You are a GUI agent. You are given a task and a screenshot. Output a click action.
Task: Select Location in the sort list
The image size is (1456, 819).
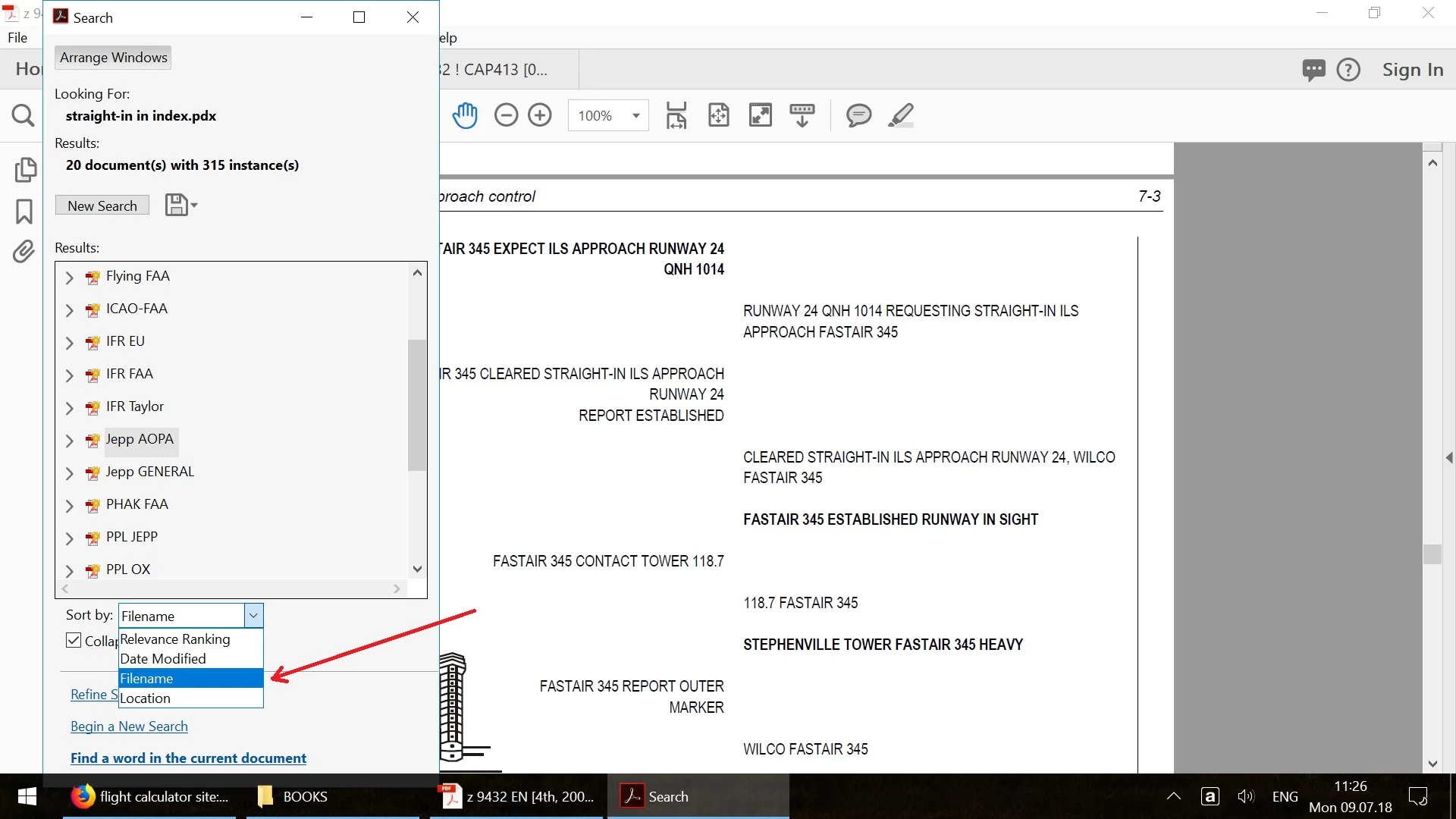tap(146, 698)
